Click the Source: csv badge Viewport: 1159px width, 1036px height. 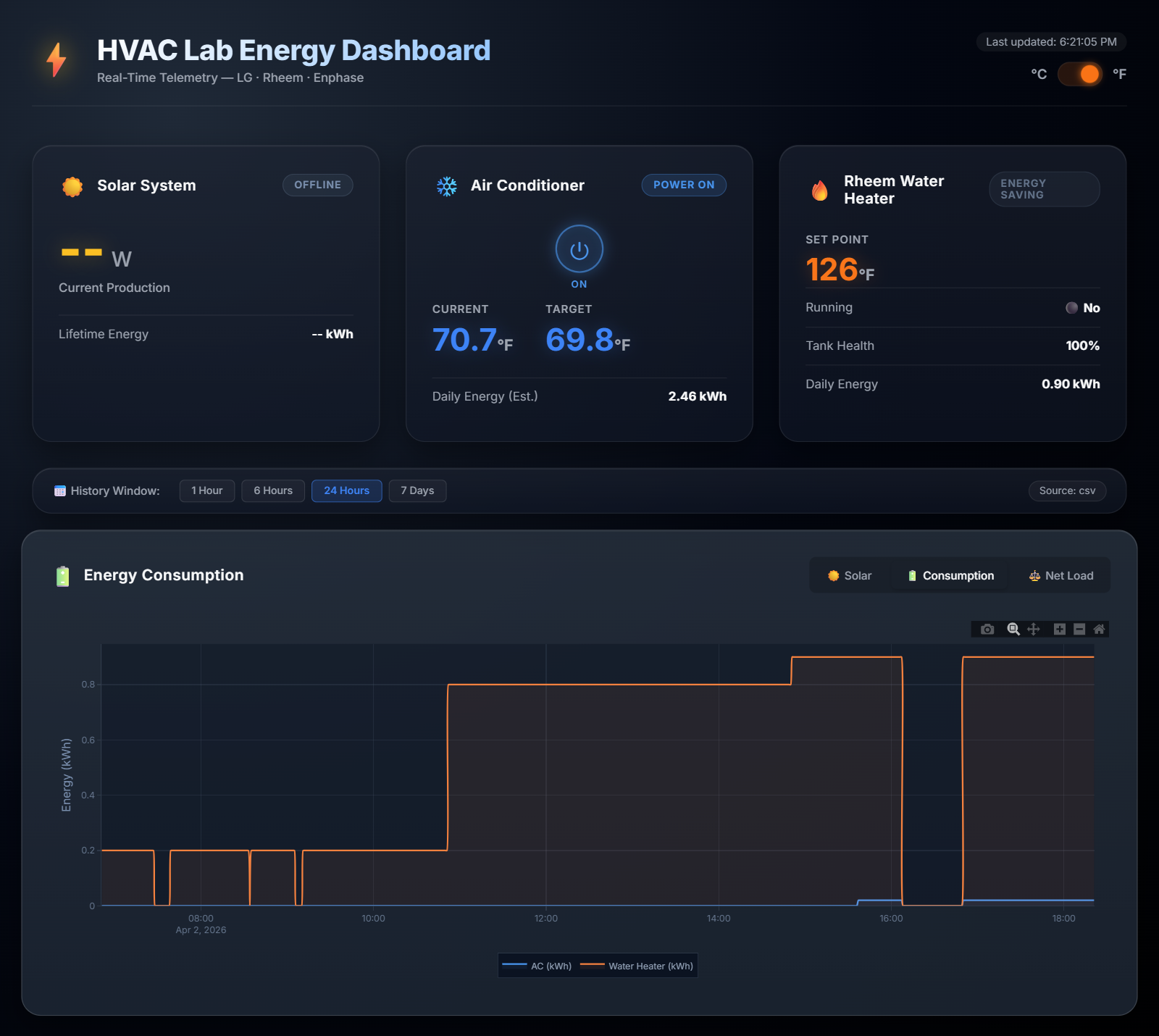[1067, 490]
